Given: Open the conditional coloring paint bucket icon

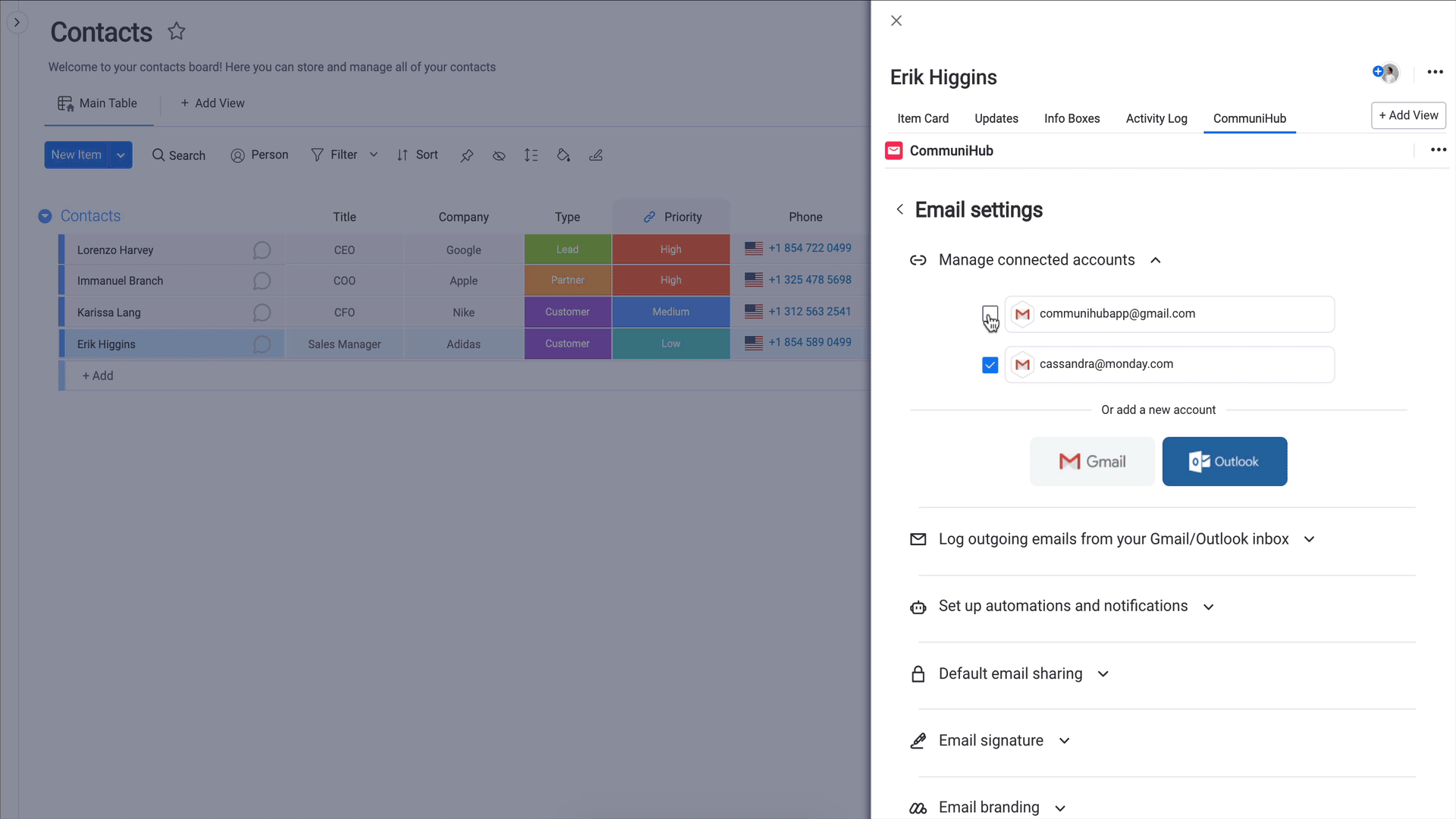Looking at the screenshot, I should click(563, 155).
